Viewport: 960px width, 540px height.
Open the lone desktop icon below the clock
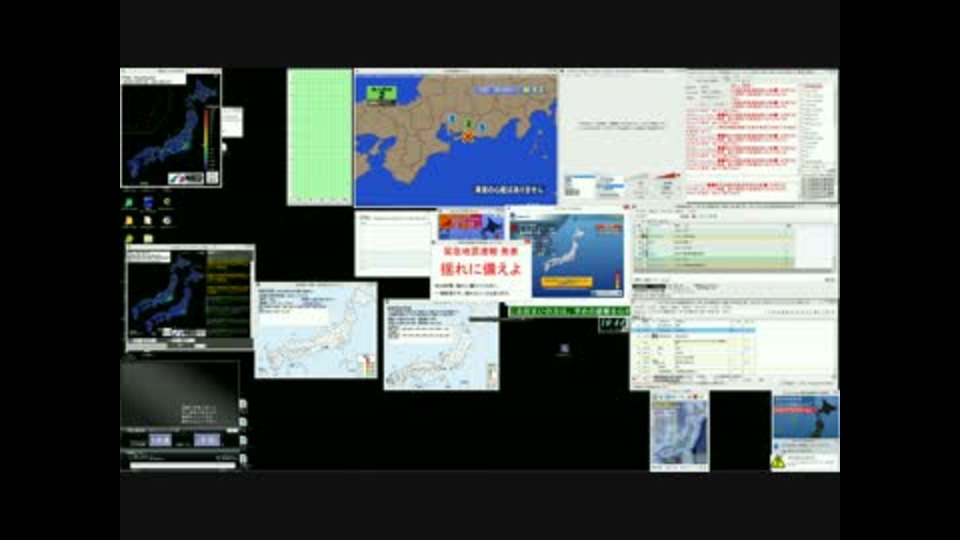564,349
